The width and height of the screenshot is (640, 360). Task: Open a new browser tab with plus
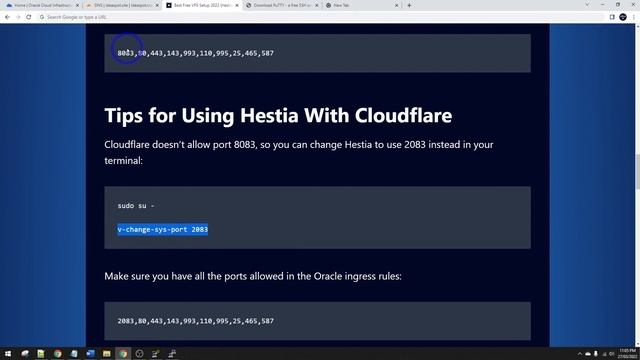(x=409, y=5)
